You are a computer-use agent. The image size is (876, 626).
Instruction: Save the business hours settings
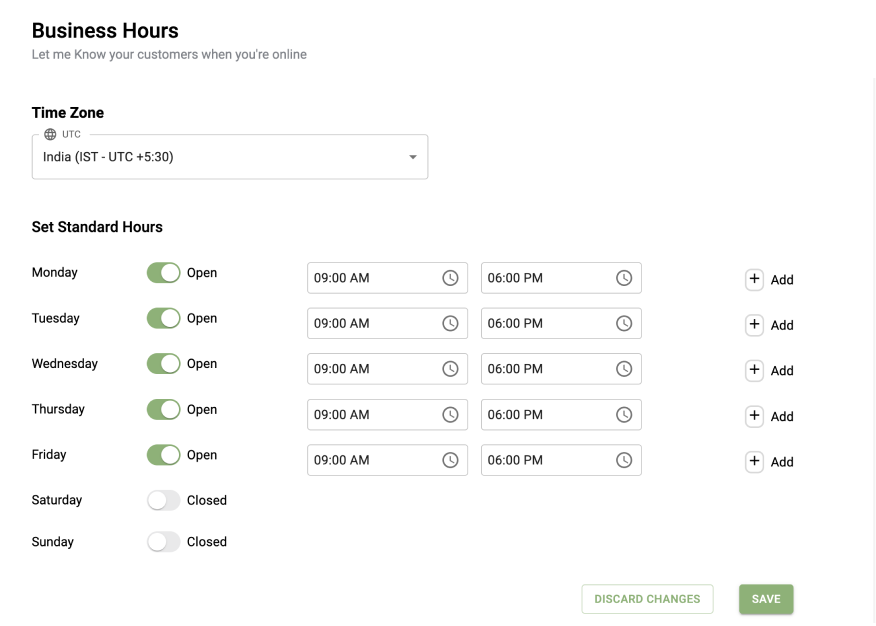pos(766,599)
